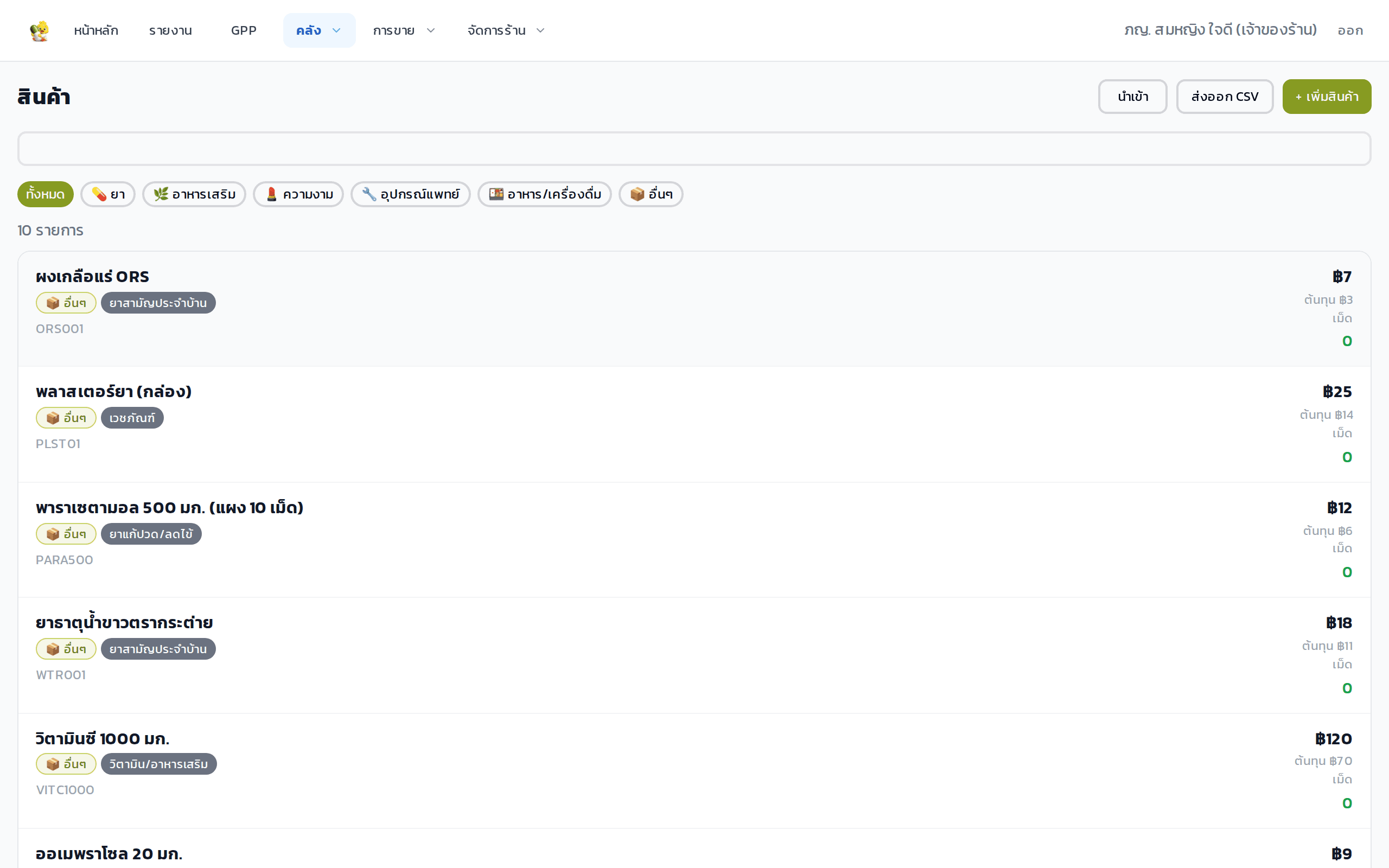The height and width of the screenshot is (868, 1389).
Task: Click the ฿12 price of พาราเซตามอล
Action: 1340,507
